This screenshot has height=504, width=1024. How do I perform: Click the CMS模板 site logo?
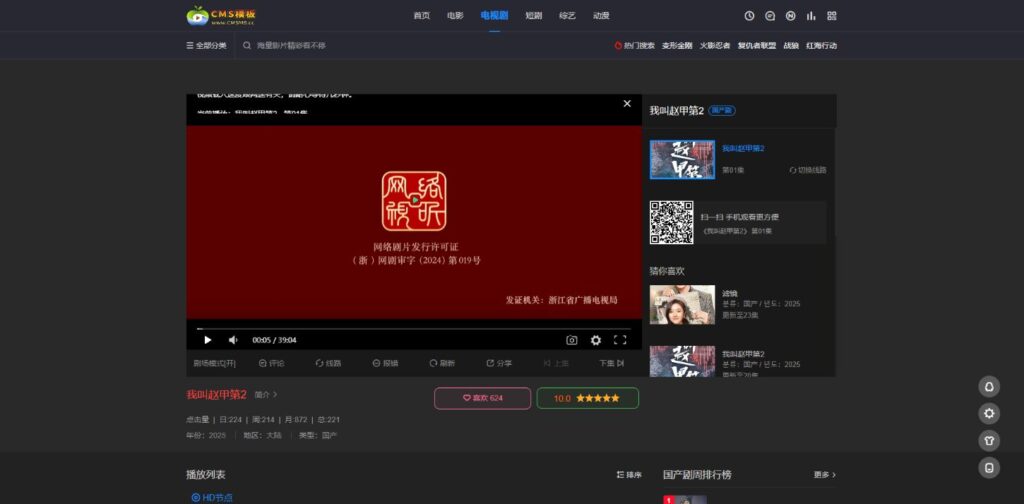(221, 16)
